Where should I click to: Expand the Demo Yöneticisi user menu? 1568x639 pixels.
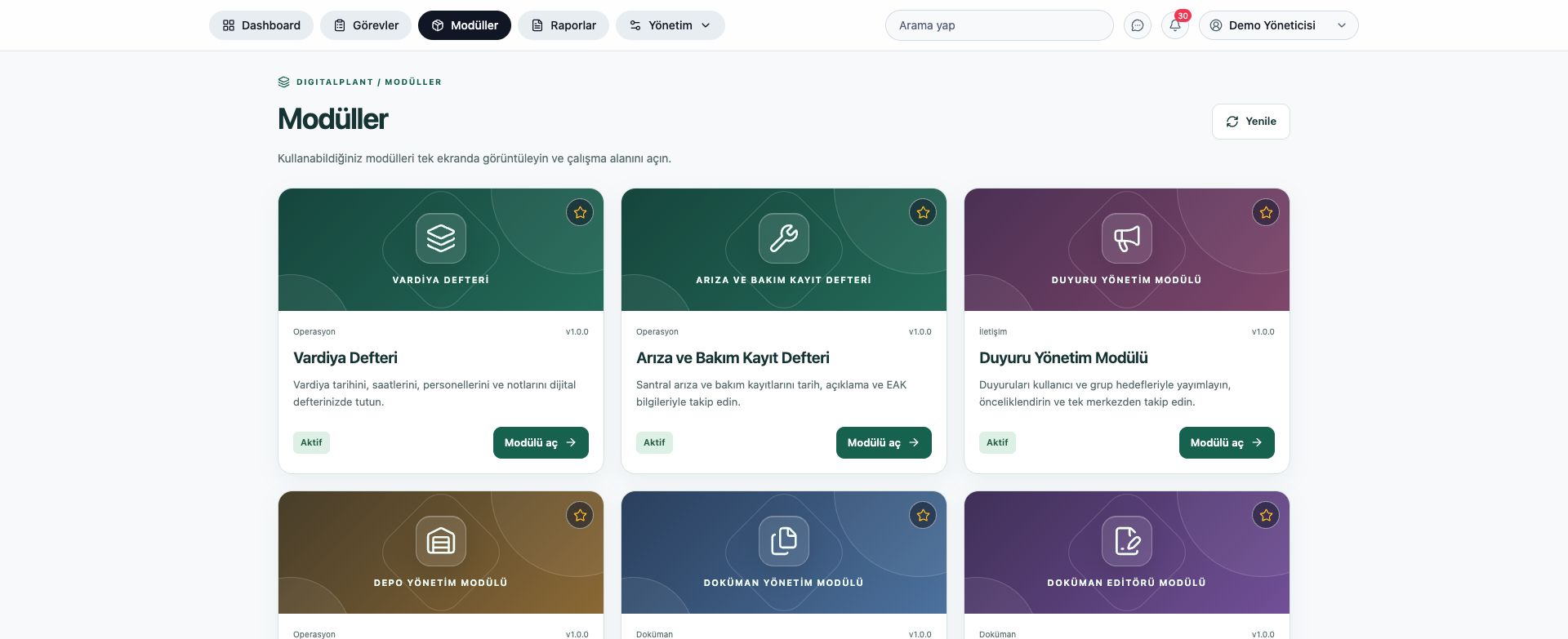pyautogui.click(x=1279, y=25)
